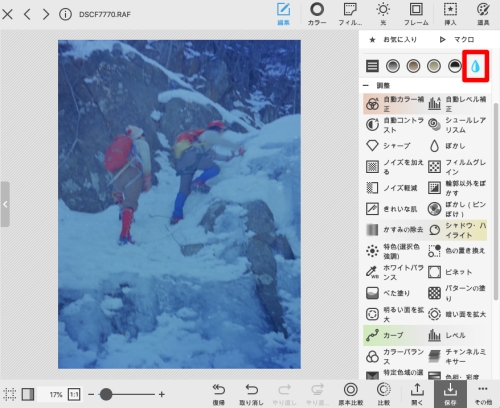
Task: Select べた塗り fill
Action: click(x=395, y=293)
